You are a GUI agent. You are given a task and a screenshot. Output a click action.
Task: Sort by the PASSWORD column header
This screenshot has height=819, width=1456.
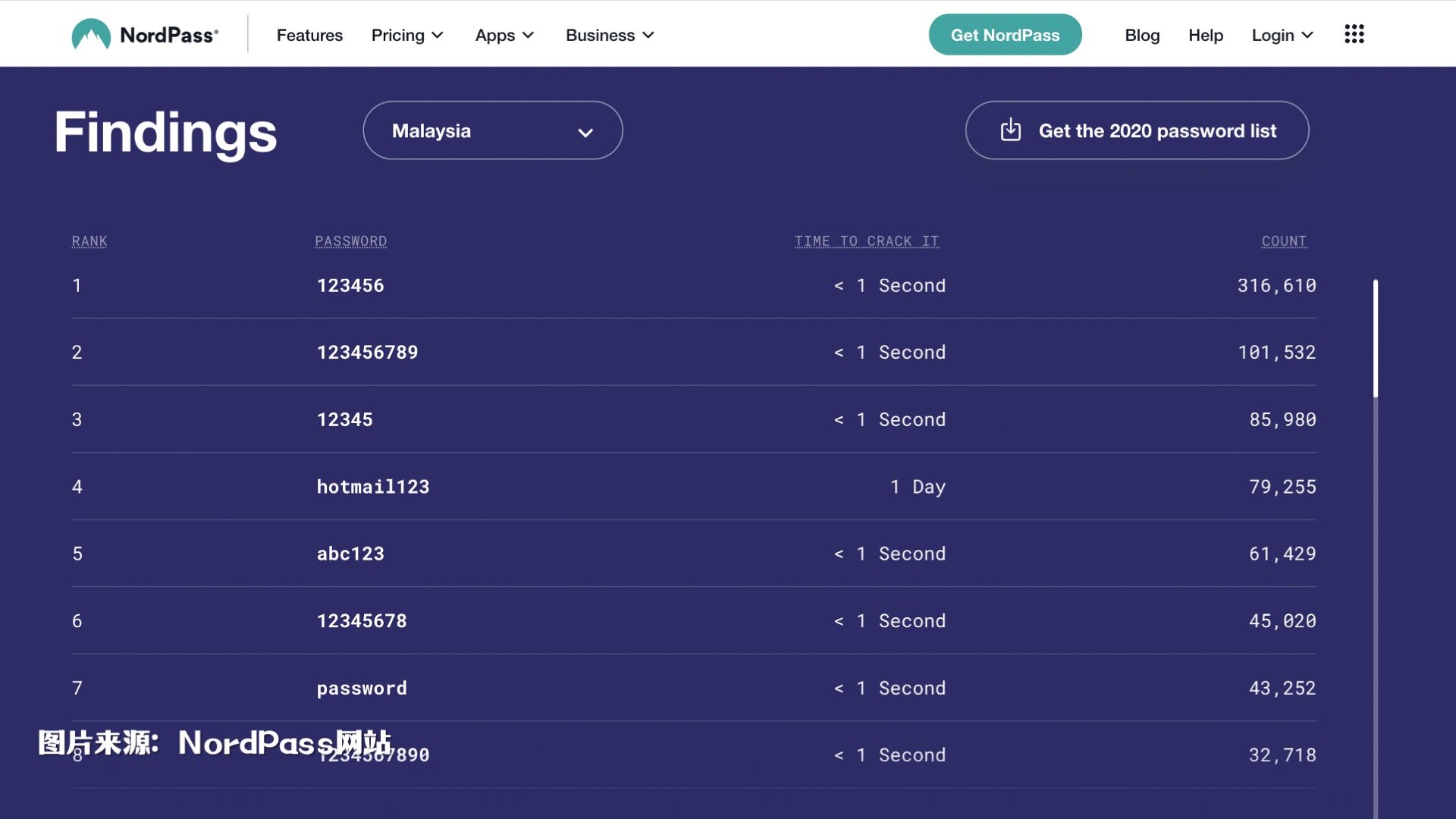pyautogui.click(x=351, y=241)
